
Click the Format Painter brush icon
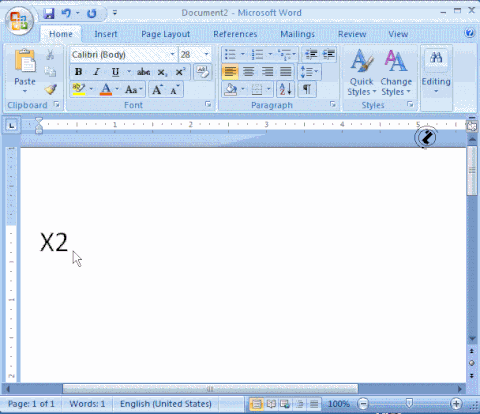click(50, 89)
